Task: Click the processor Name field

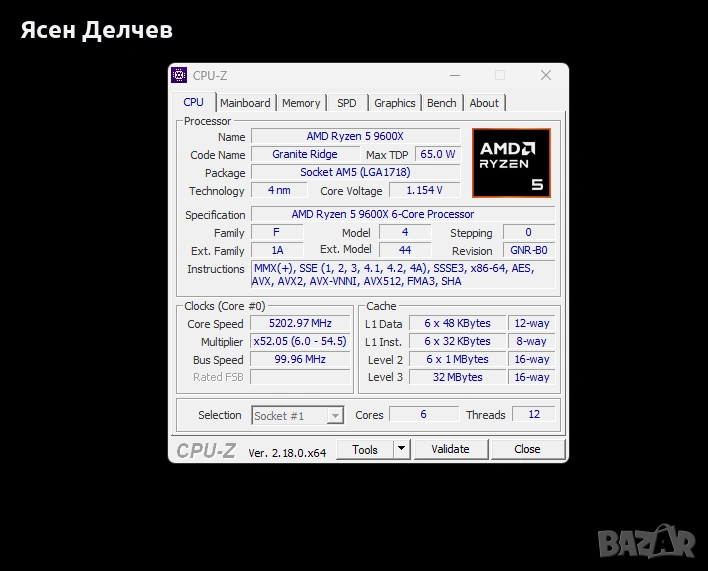Action: 355,136
